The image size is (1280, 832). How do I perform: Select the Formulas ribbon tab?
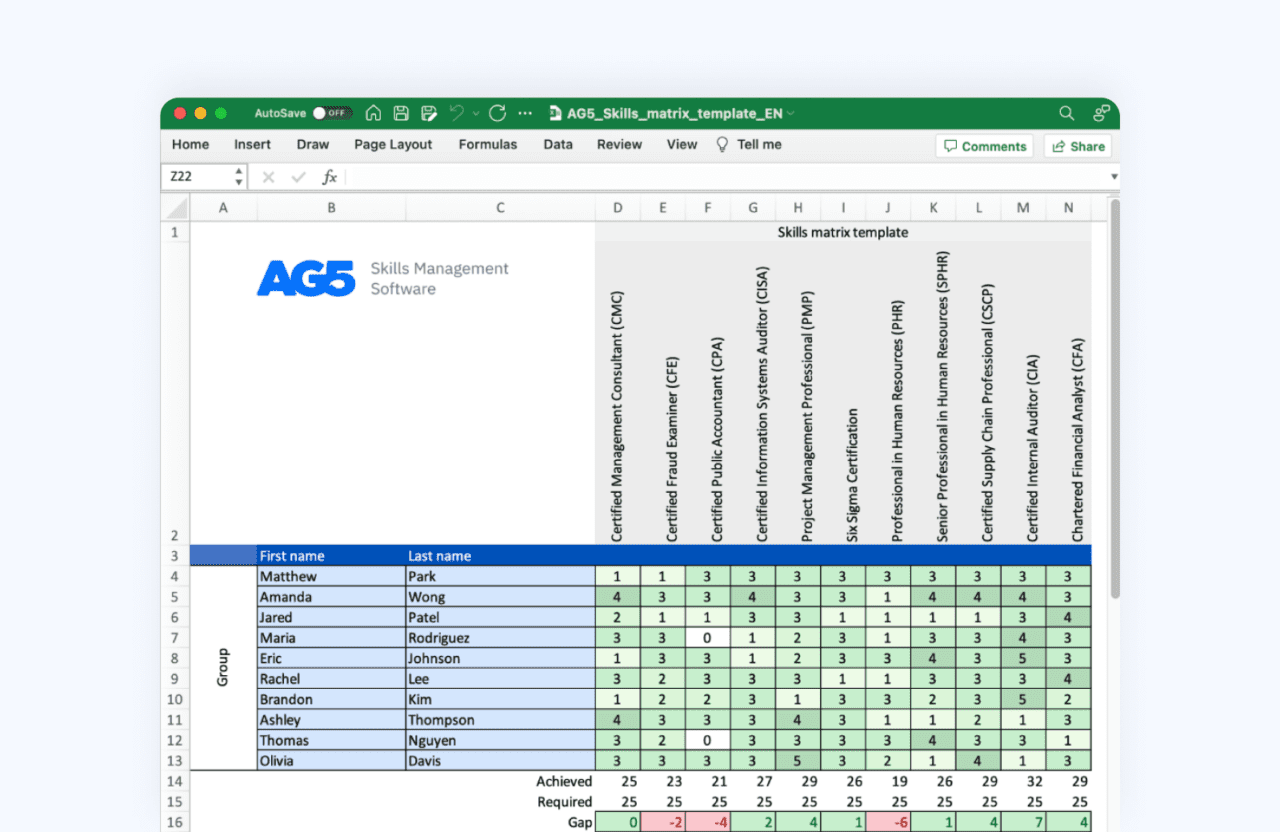coord(487,144)
